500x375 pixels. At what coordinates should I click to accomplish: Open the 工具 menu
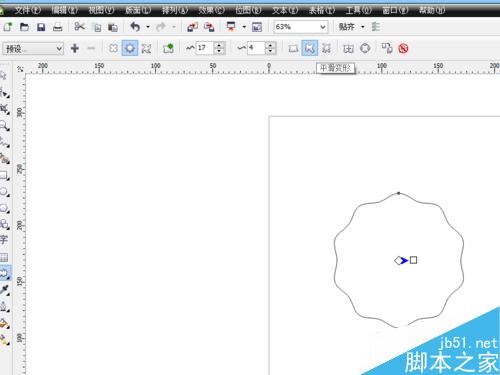pyautogui.click(x=358, y=10)
